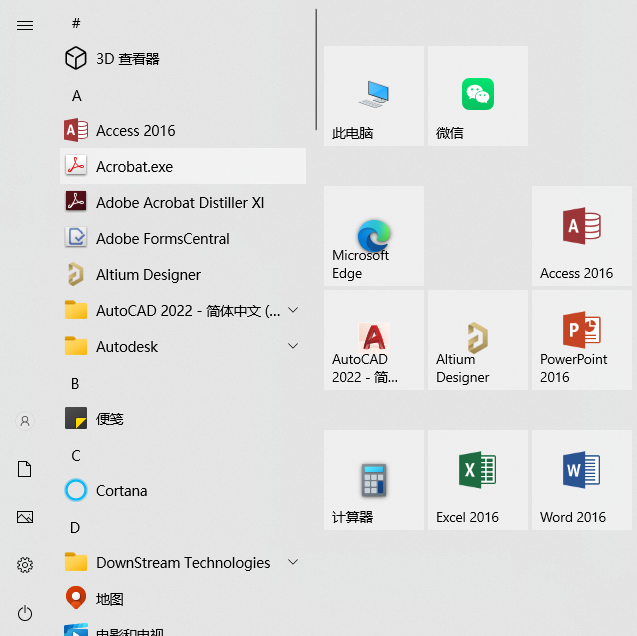Open the Autodesk folder entry
637x636 pixels.
tap(183, 347)
